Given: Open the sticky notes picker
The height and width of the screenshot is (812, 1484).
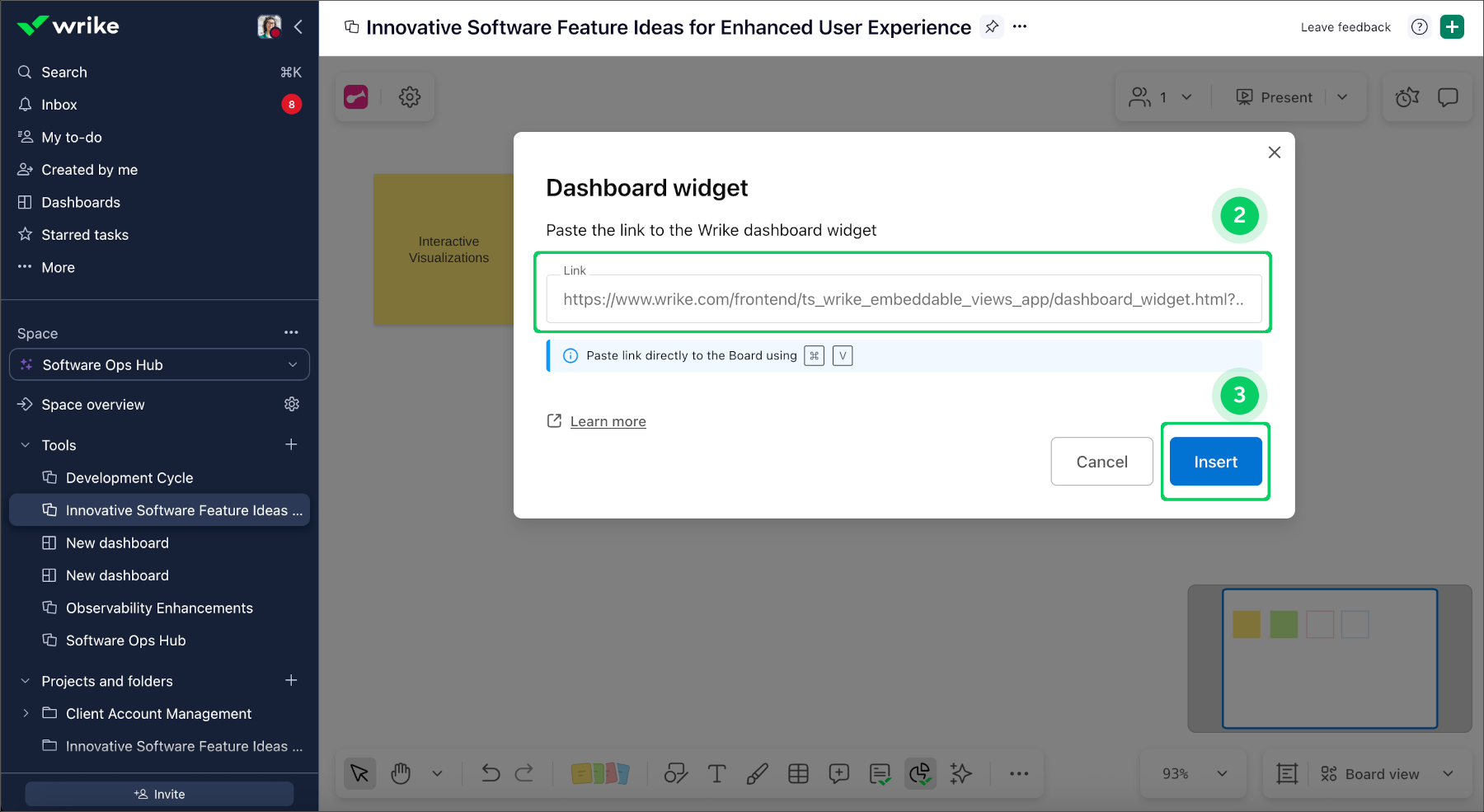Looking at the screenshot, I should point(599,773).
